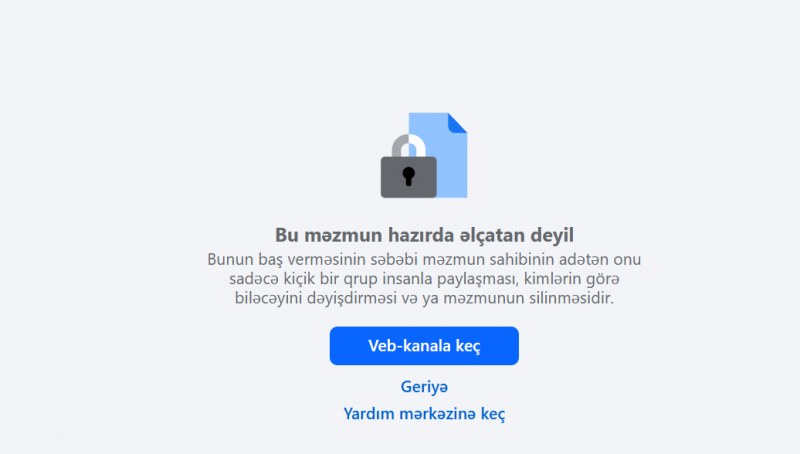Click the heading 'Bu məzmun hazırda əlçatan deyil'

click(x=424, y=235)
